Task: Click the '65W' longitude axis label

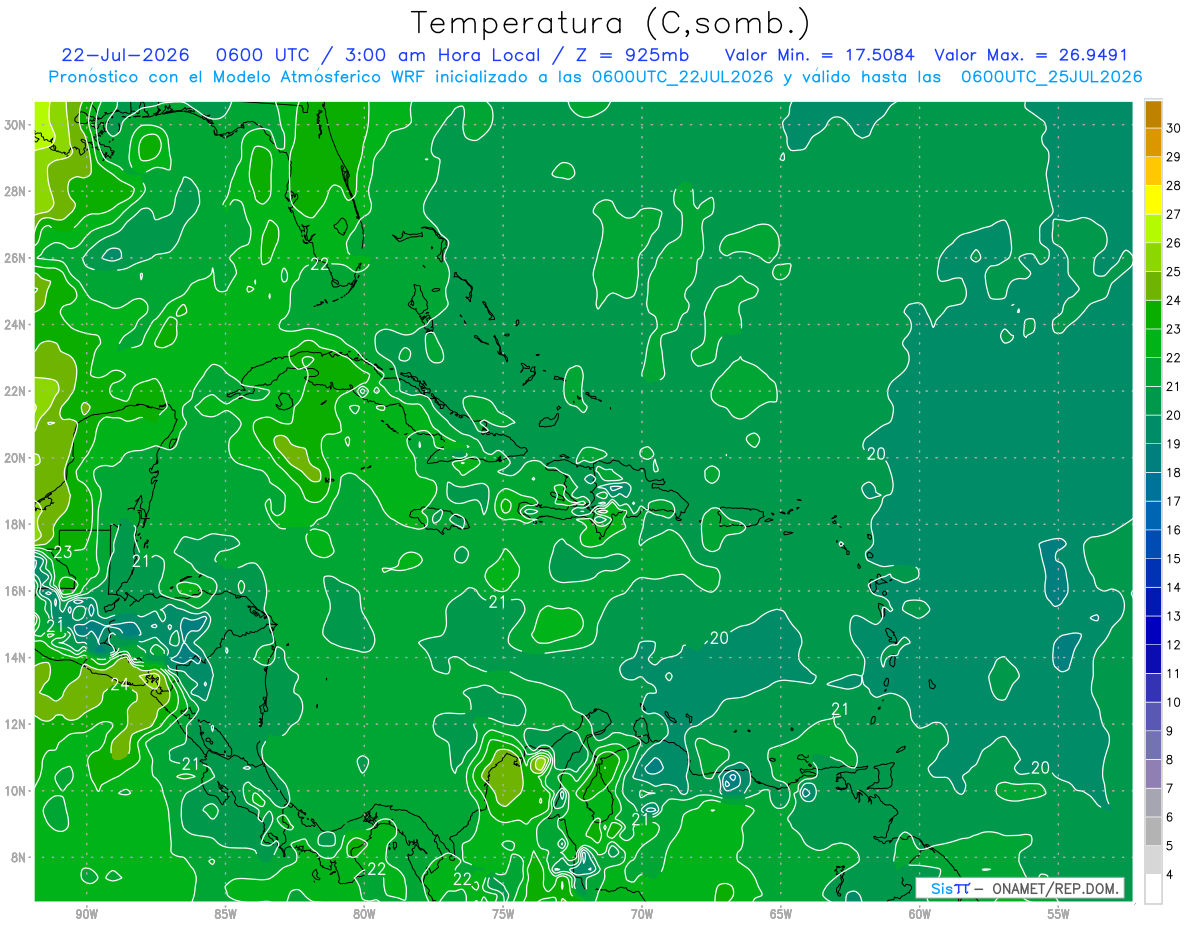Action: point(781,914)
